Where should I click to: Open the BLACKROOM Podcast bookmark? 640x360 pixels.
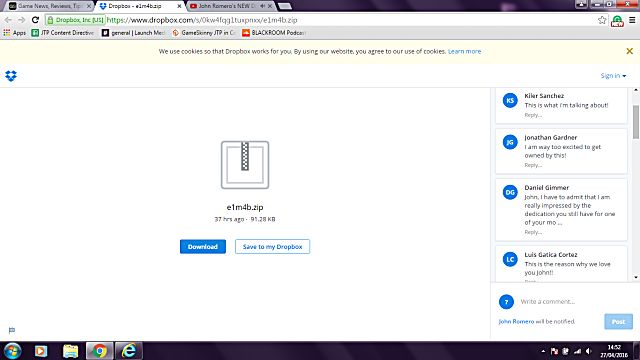tap(274, 33)
